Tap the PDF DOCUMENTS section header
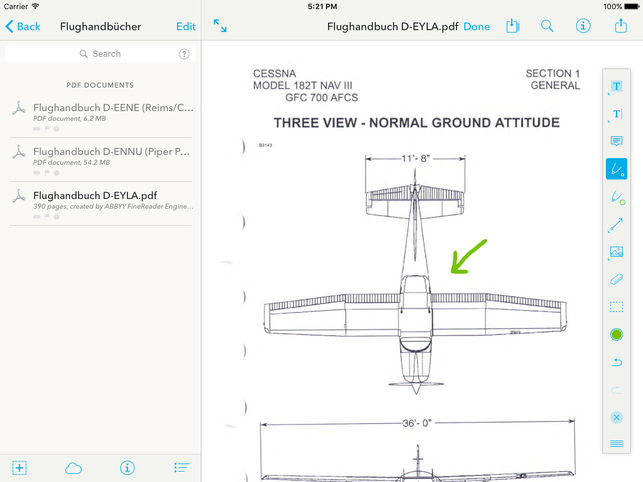Image resolution: width=643 pixels, height=482 pixels. (x=100, y=85)
